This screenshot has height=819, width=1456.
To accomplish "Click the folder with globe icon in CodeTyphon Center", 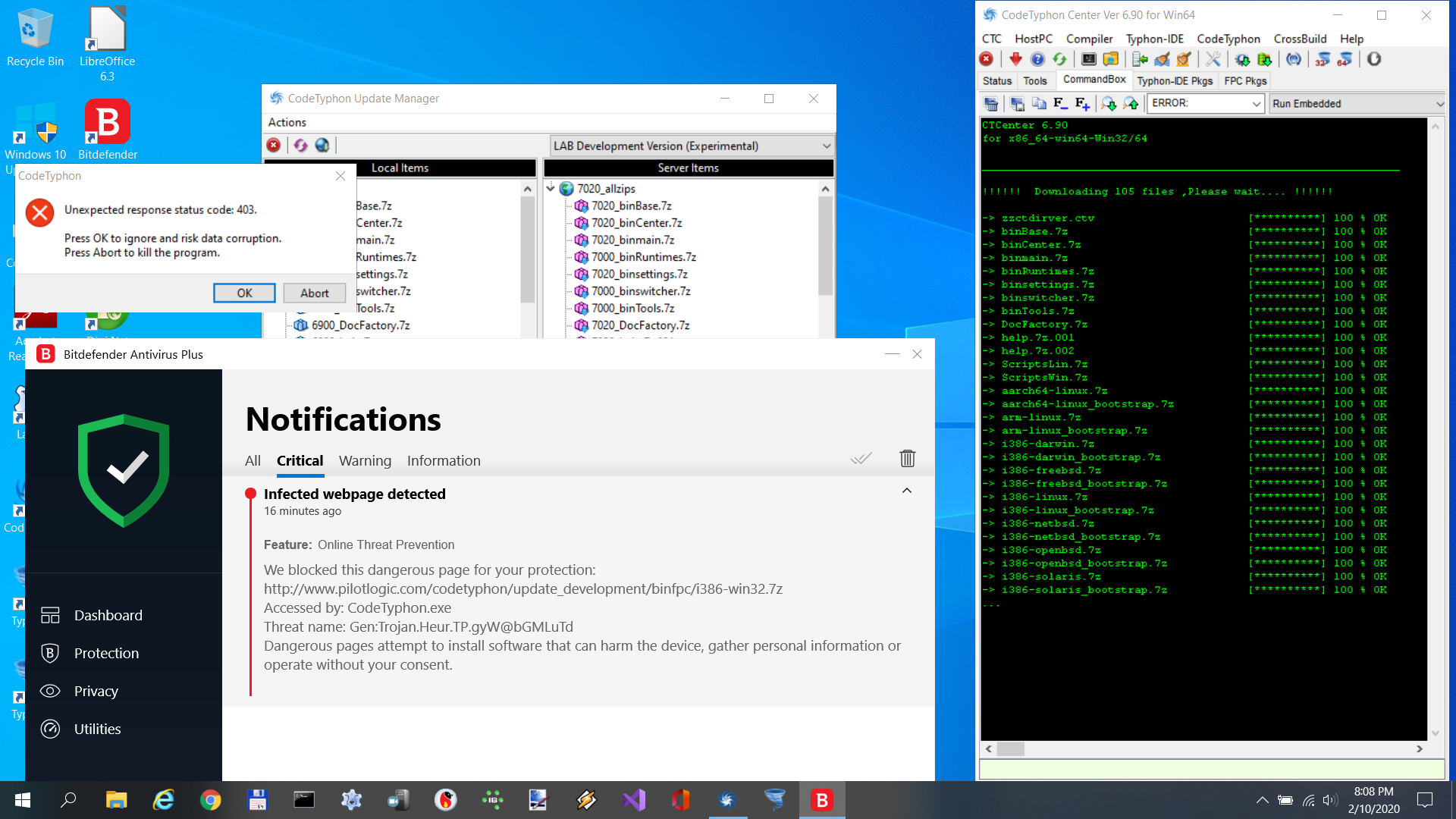I will click(x=1111, y=59).
